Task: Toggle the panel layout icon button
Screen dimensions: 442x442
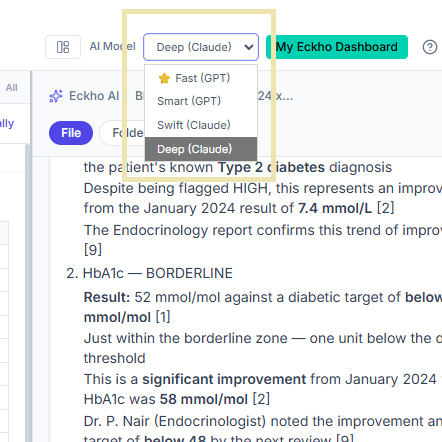Action: tap(63, 47)
